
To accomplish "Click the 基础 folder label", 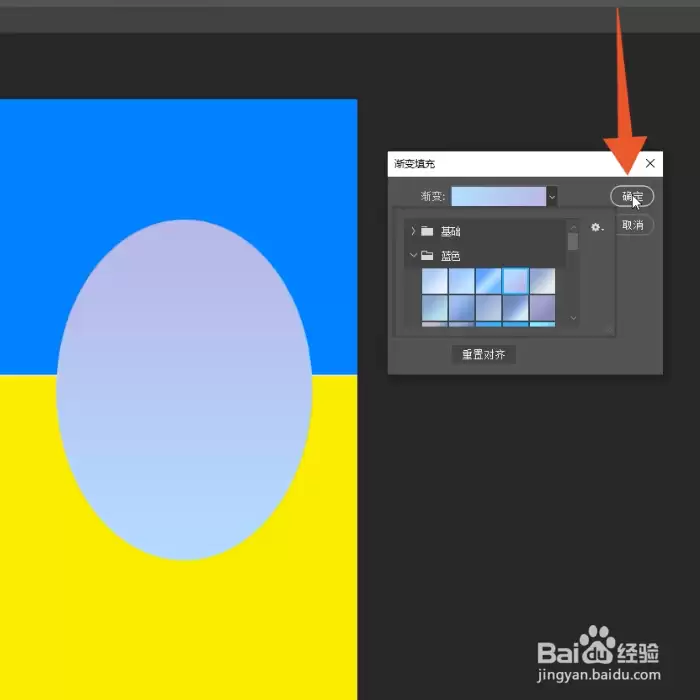I will (x=450, y=231).
